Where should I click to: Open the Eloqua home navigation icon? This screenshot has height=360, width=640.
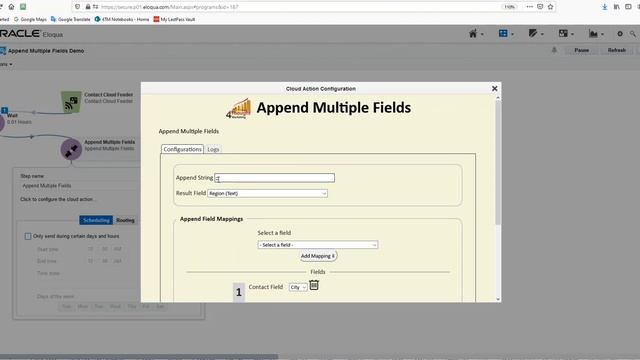473,34
